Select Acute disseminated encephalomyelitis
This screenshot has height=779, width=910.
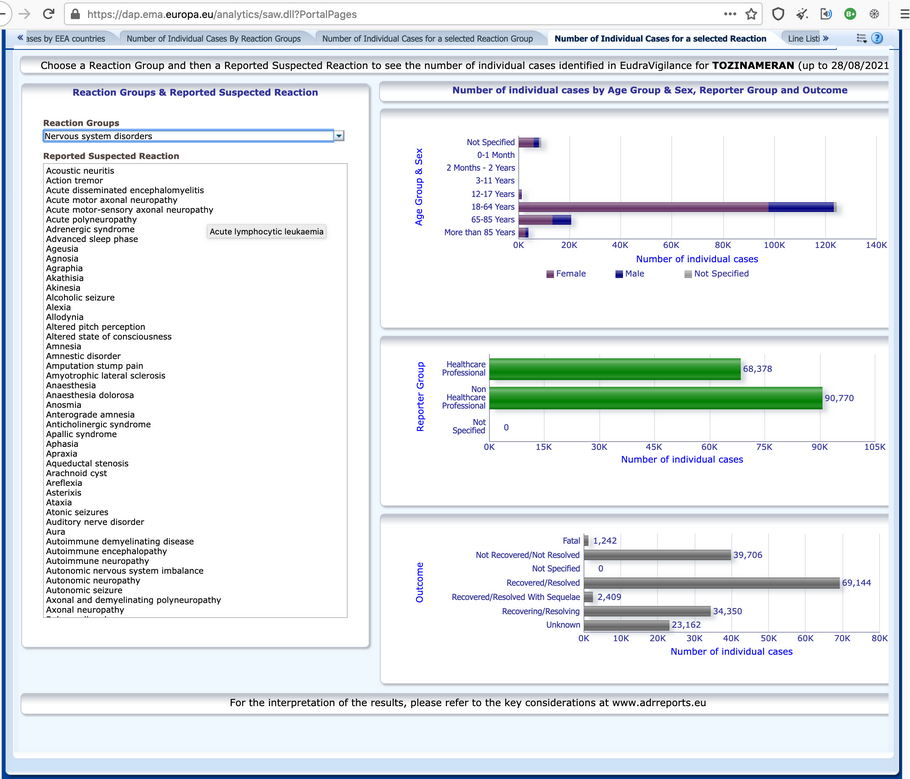[125, 190]
